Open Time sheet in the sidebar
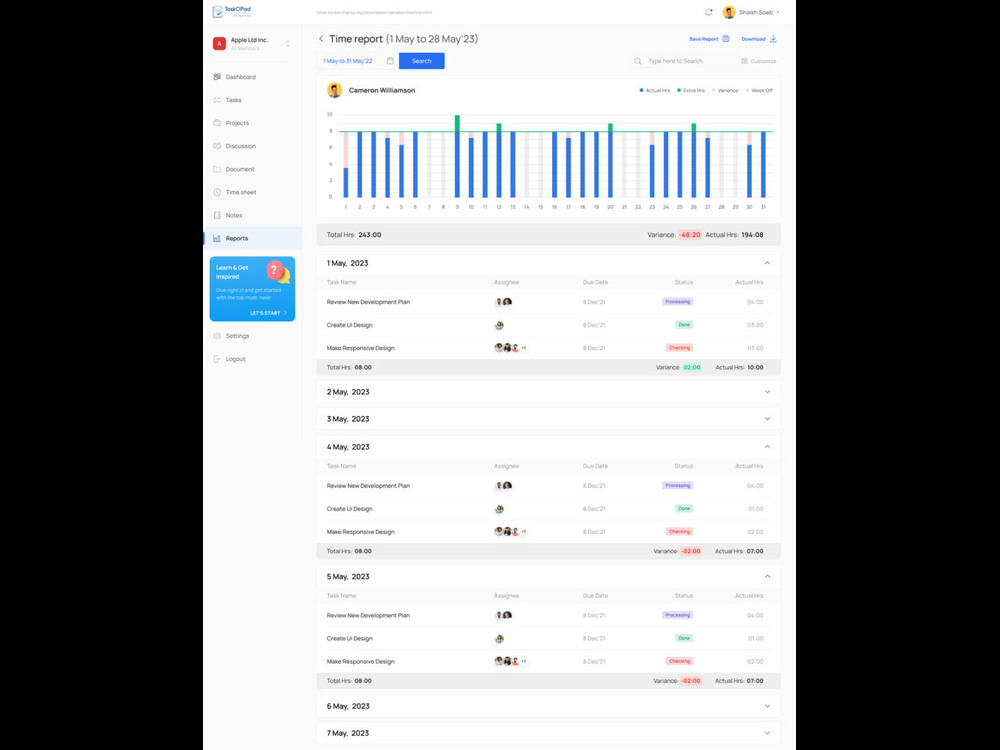1000x750 pixels. (x=252, y=192)
